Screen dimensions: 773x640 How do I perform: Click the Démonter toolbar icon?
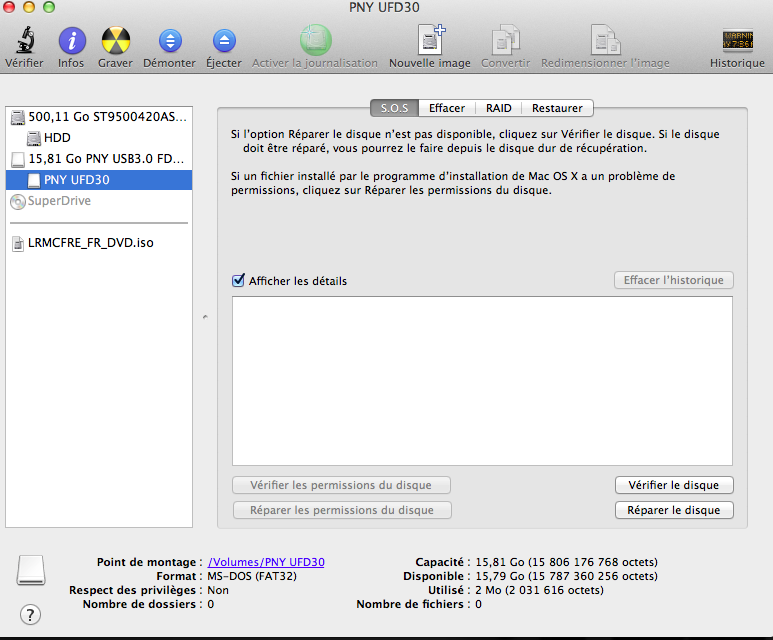pos(169,42)
